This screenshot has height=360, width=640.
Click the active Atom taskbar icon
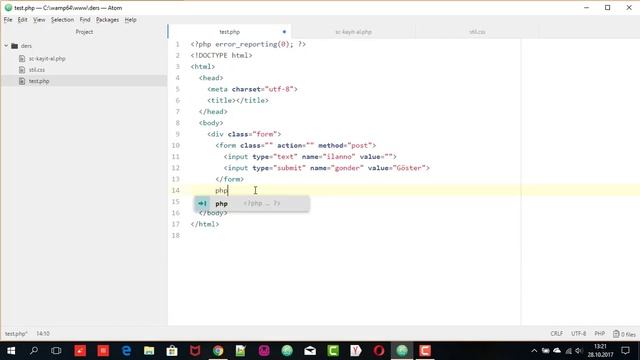tap(402, 351)
